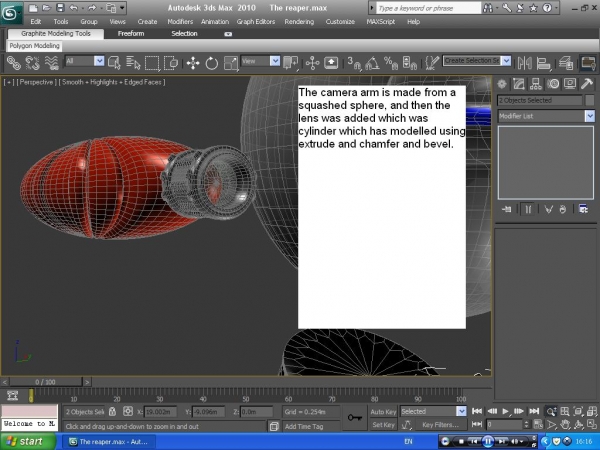Click the X coordinate input field
The image size is (600, 450).
pyautogui.click(x=160, y=412)
